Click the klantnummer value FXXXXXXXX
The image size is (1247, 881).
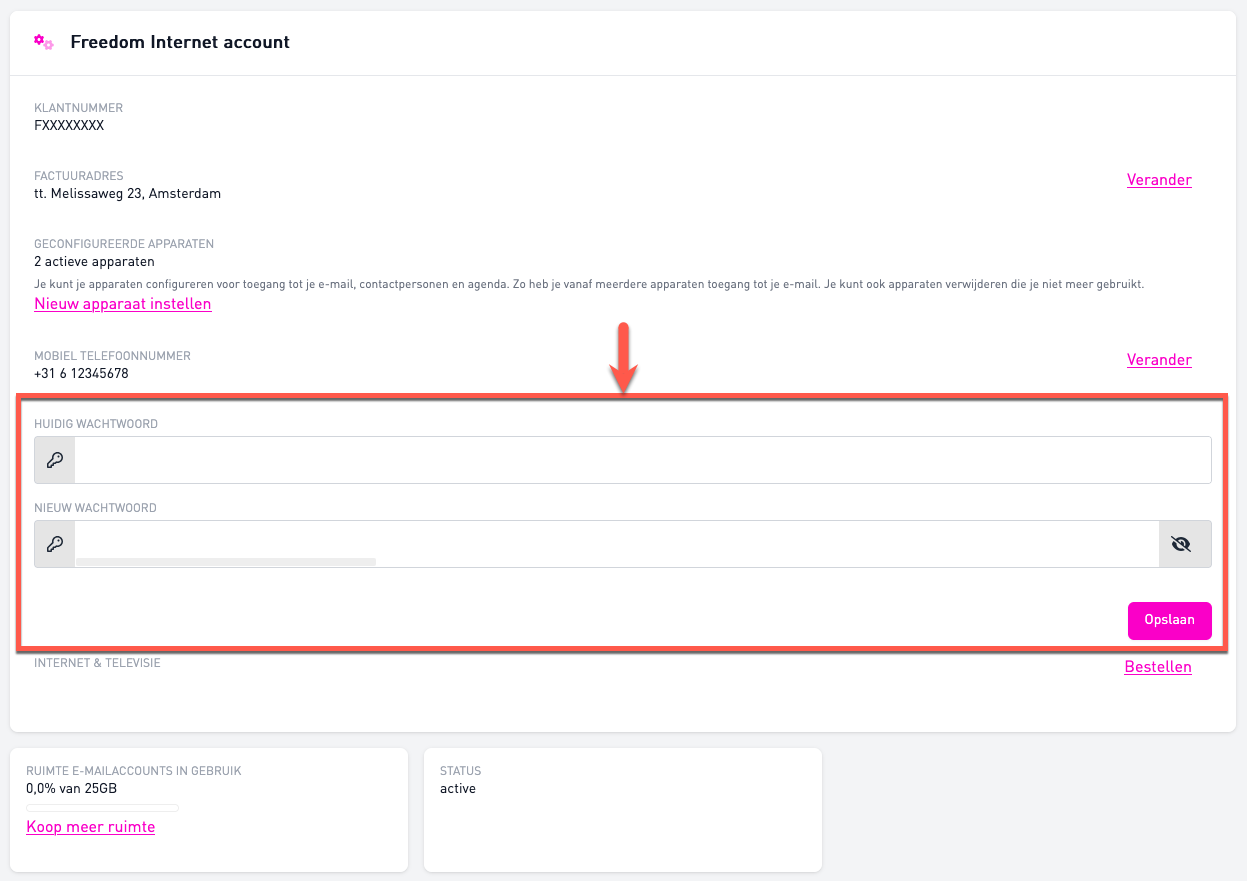pos(69,126)
